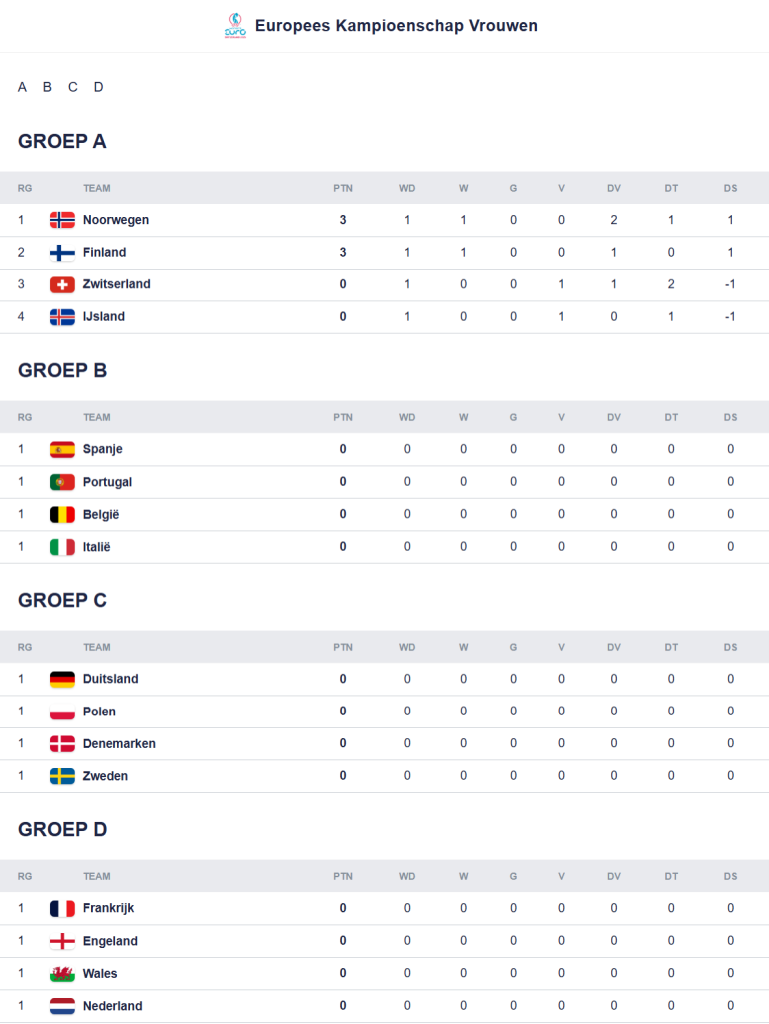
Task: Open the België team page
Action: (x=101, y=514)
